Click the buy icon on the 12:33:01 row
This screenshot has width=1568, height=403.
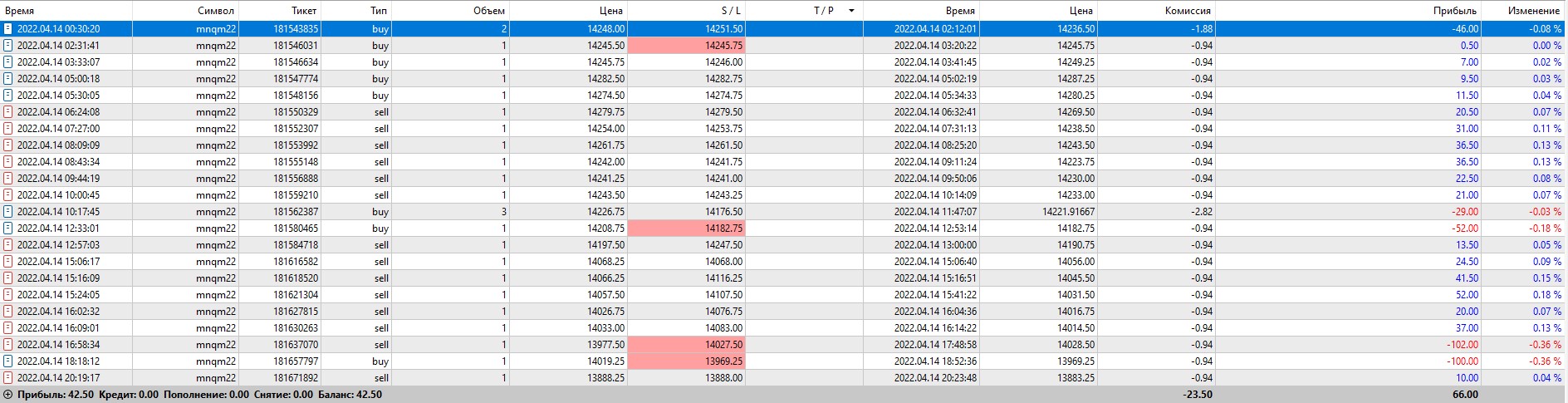coord(8,229)
